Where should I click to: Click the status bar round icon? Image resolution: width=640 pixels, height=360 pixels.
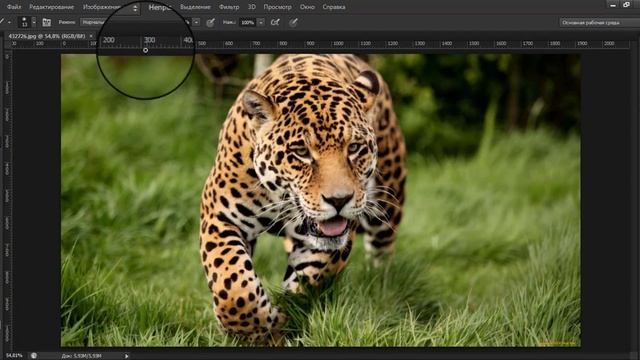(34, 356)
